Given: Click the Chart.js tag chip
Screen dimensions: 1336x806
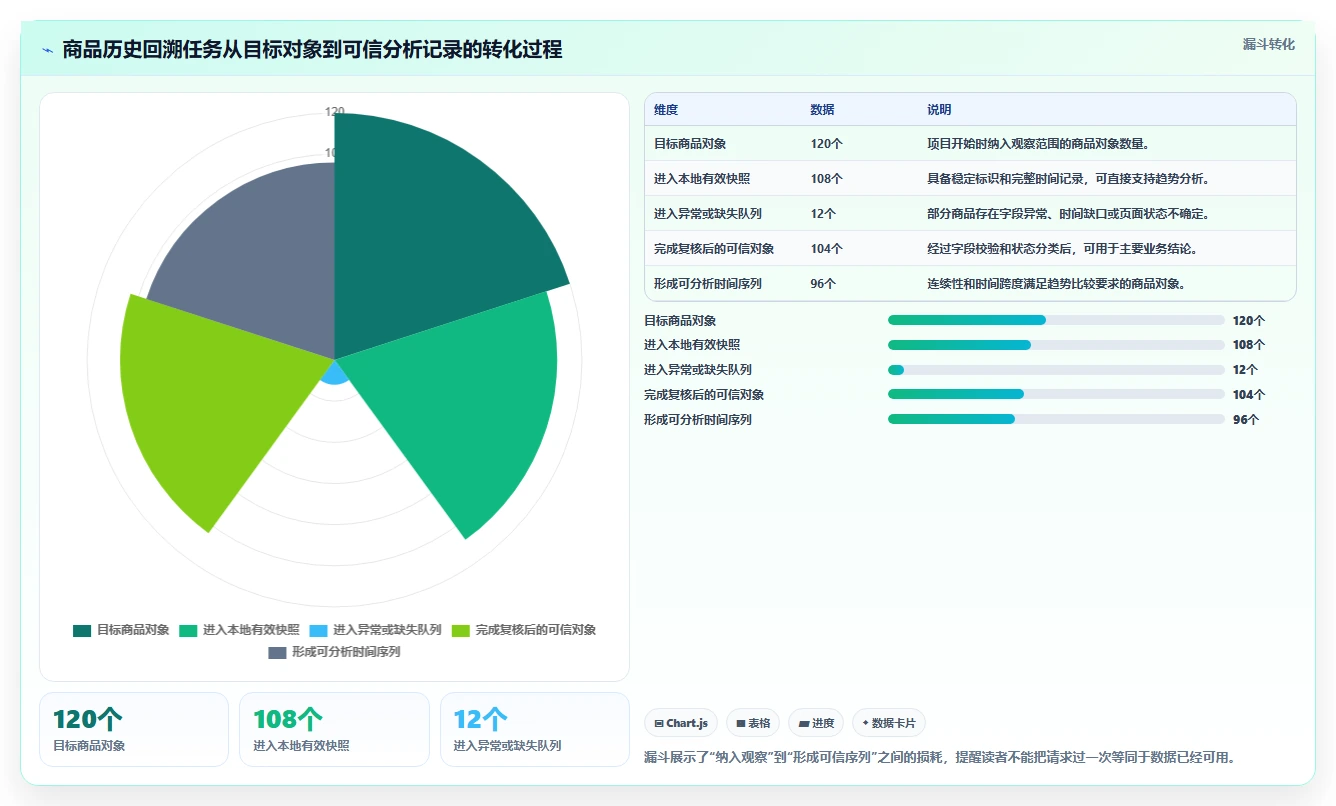Looking at the screenshot, I should click(x=681, y=723).
